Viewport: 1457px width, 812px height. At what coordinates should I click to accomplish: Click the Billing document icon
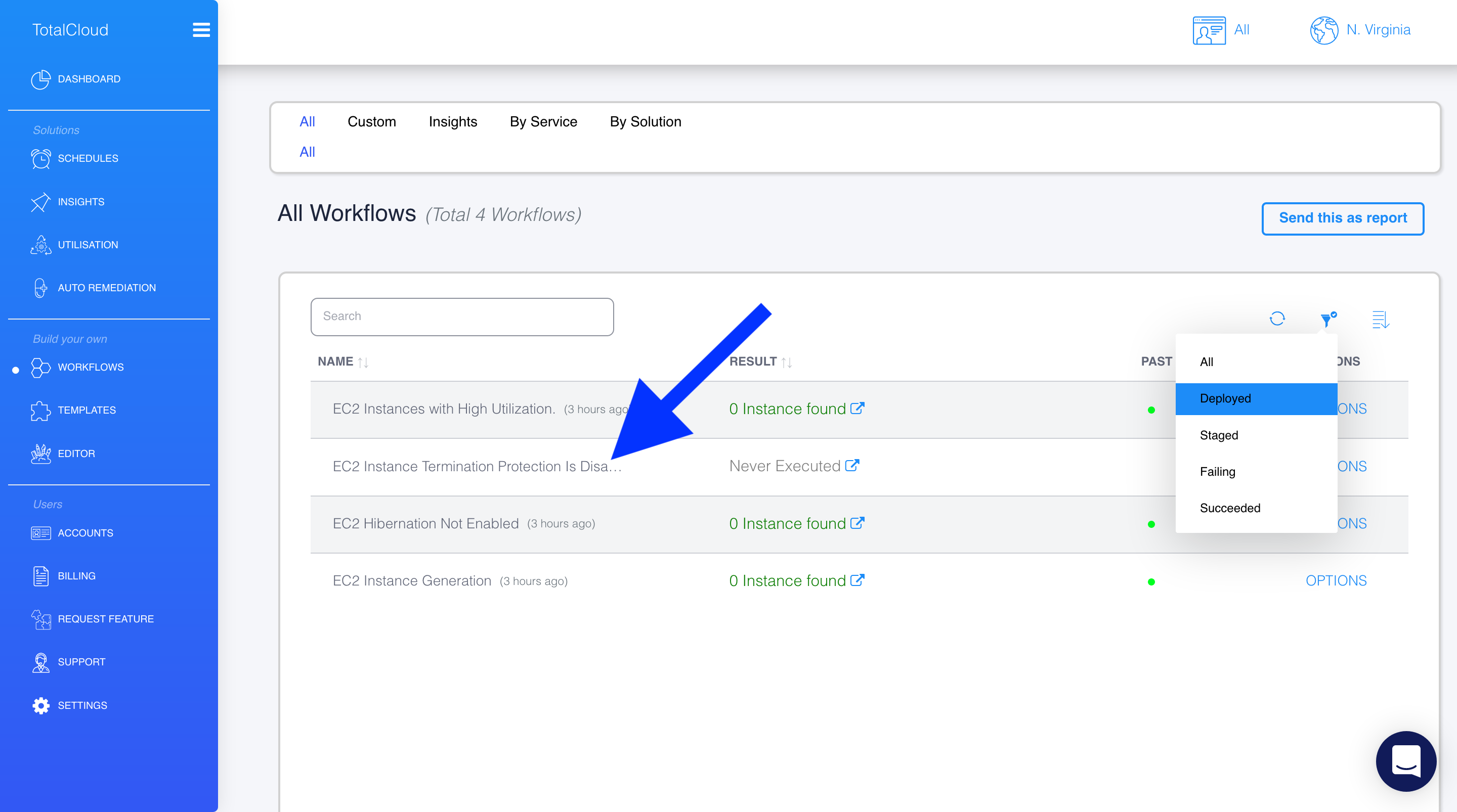[40, 576]
